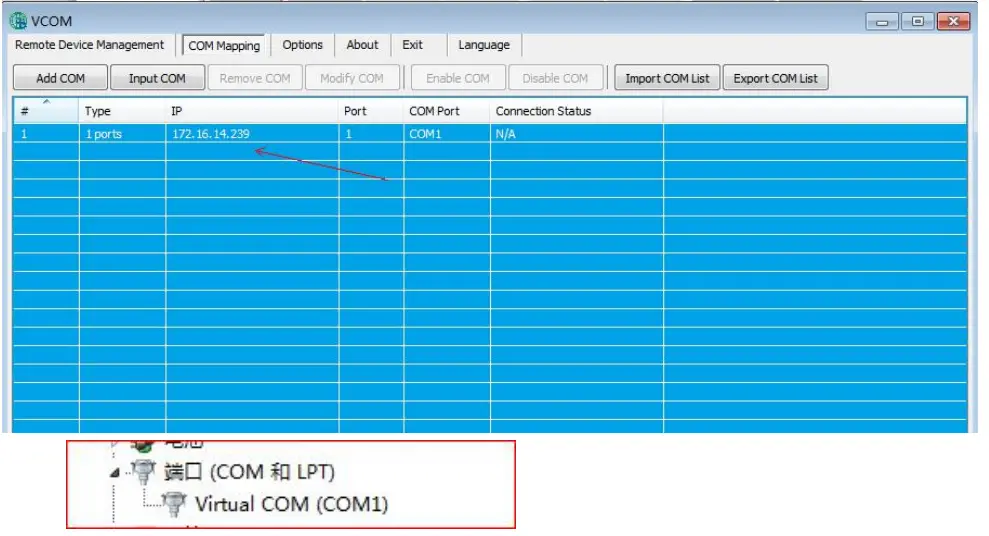Maximize the VCOM window
This screenshot has width=989, height=536.
(918, 21)
